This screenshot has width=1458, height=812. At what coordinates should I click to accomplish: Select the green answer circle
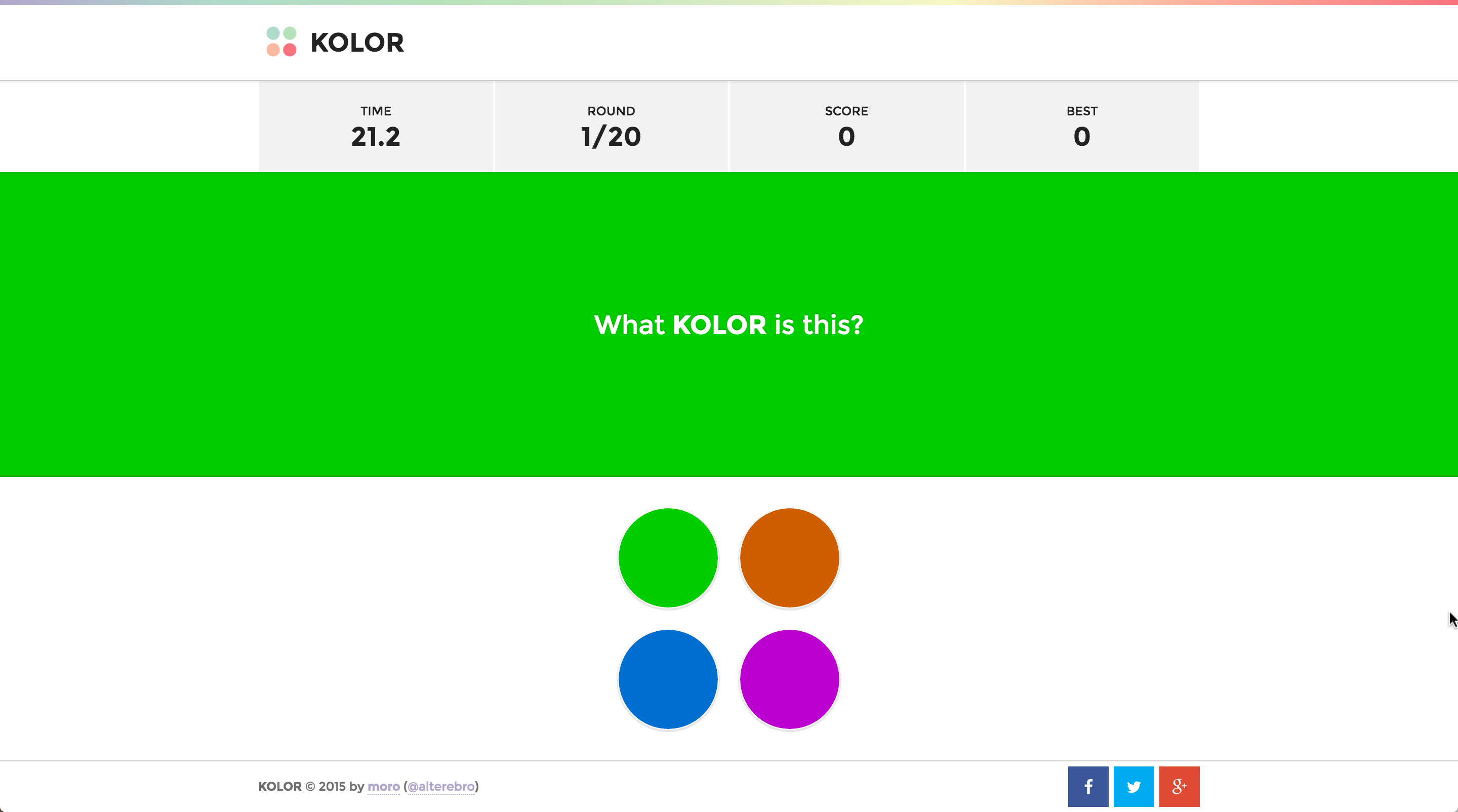point(668,557)
